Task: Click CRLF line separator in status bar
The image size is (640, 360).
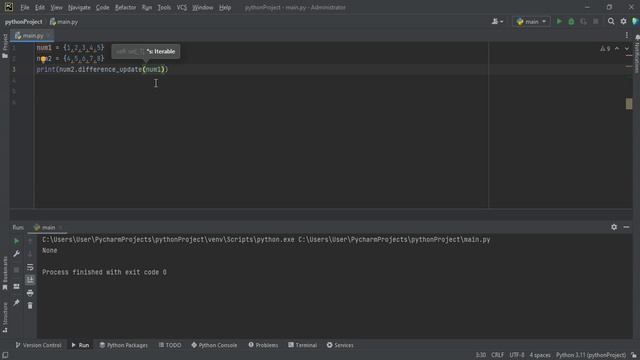Action: pos(497,356)
